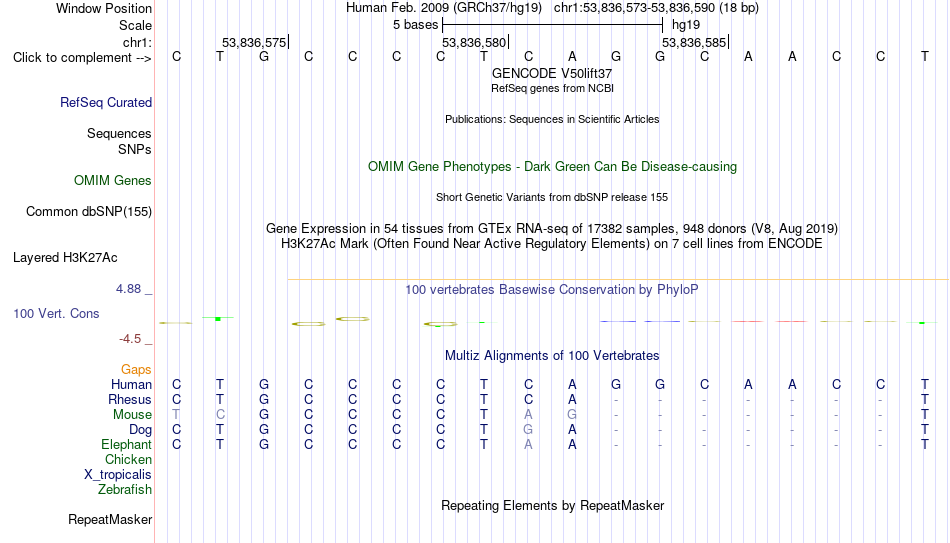The image size is (950, 543).
Task: Select the Sequences track label
Action: click(x=119, y=133)
